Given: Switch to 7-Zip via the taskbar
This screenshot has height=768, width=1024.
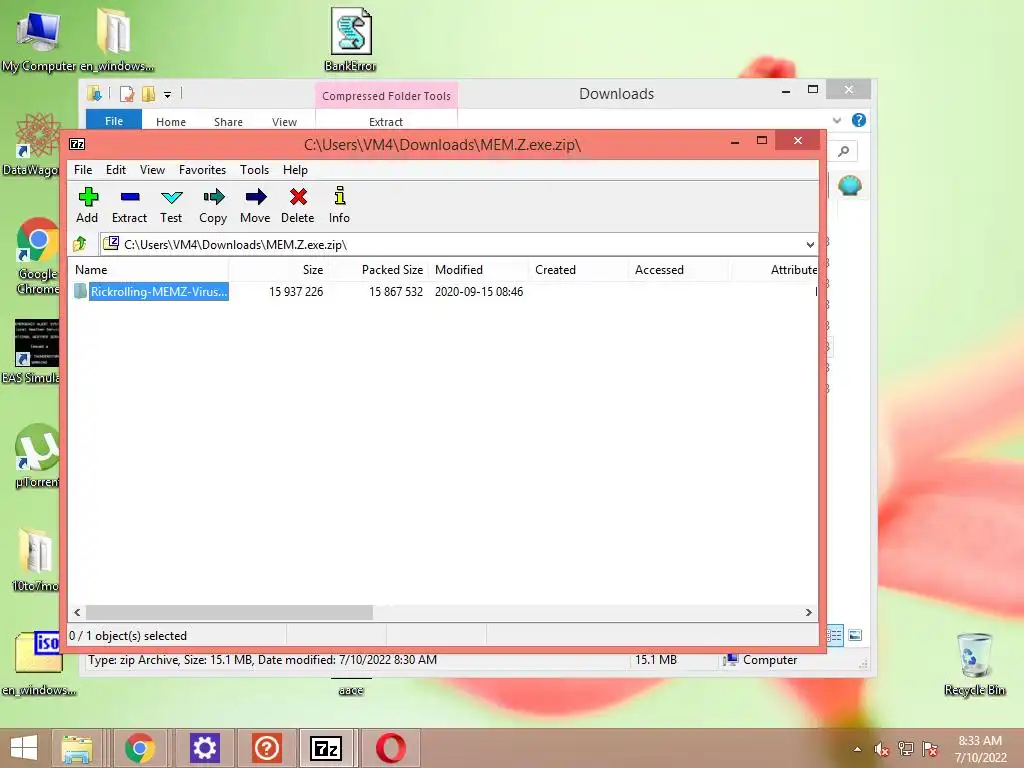Looking at the screenshot, I should (x=327, y=748).
